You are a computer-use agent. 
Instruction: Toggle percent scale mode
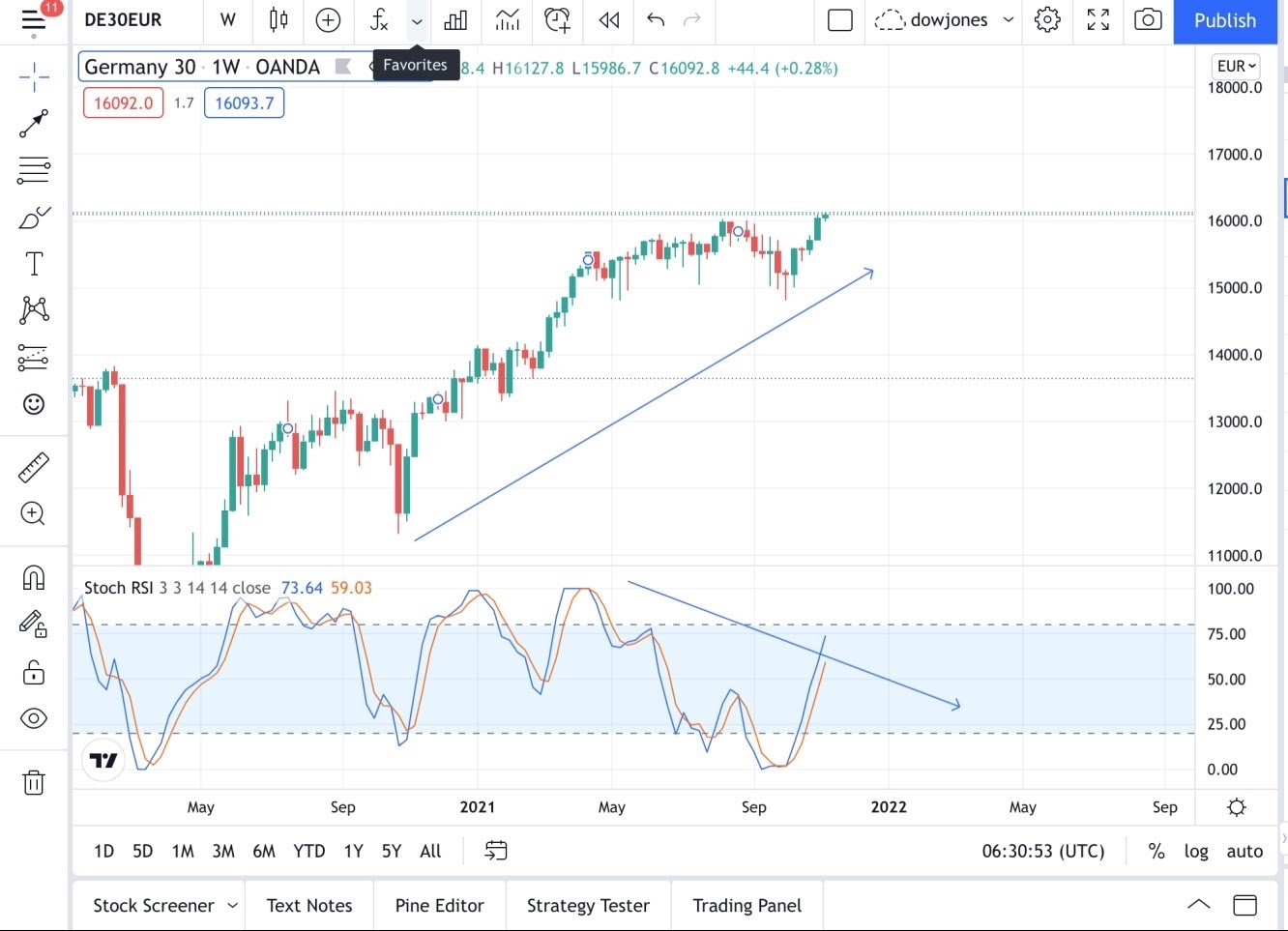[1156, 851]
